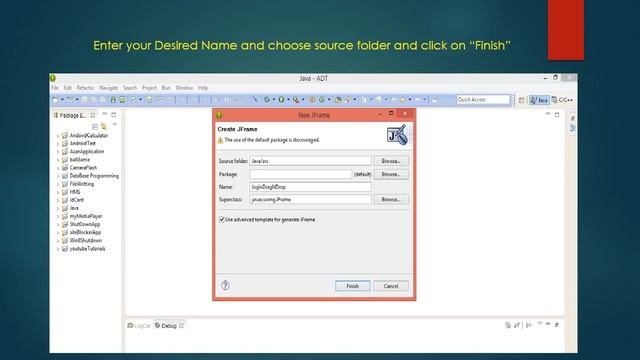
Task: Open the External Tools dropdown arrow
Action: click(x=303, y=100)
